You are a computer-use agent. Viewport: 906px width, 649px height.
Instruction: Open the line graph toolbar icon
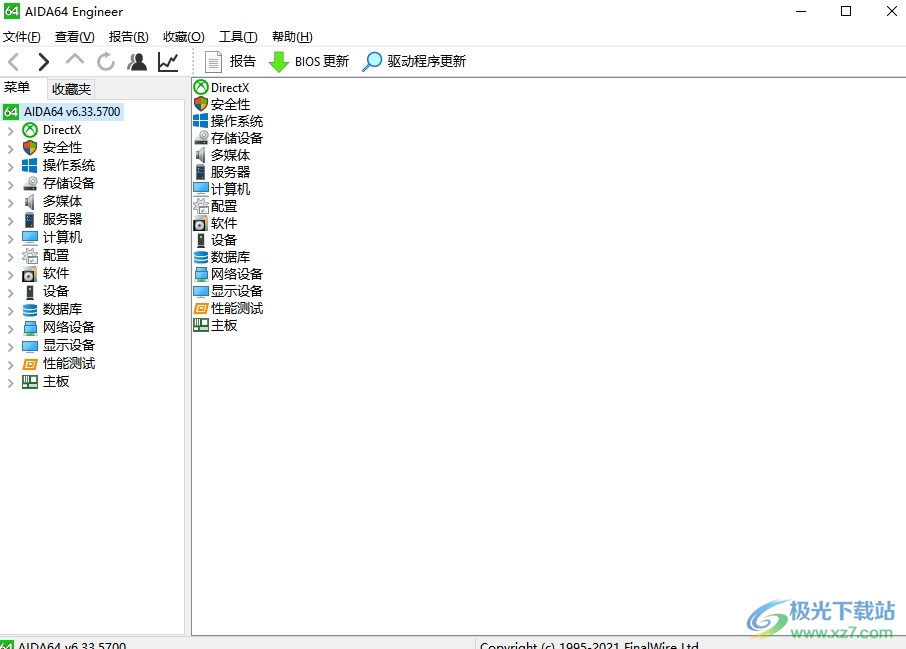[168, 61]
